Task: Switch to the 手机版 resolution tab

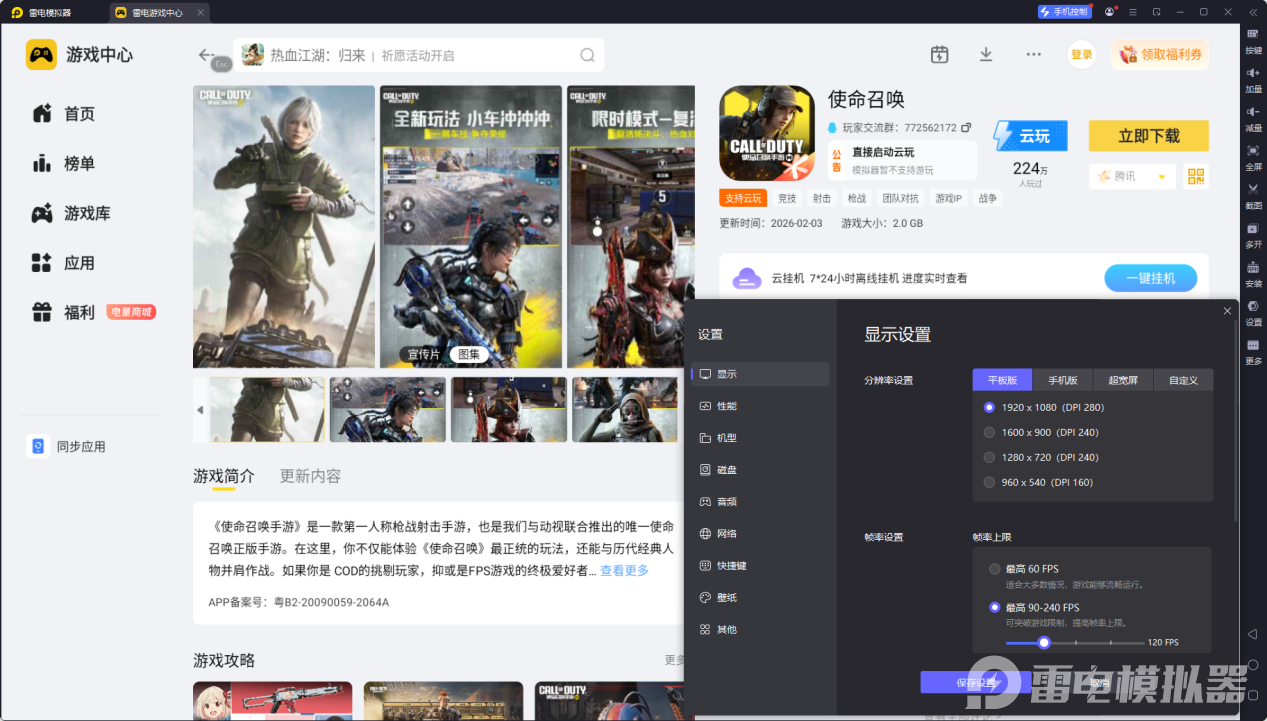Action: tap(1062, 380)
